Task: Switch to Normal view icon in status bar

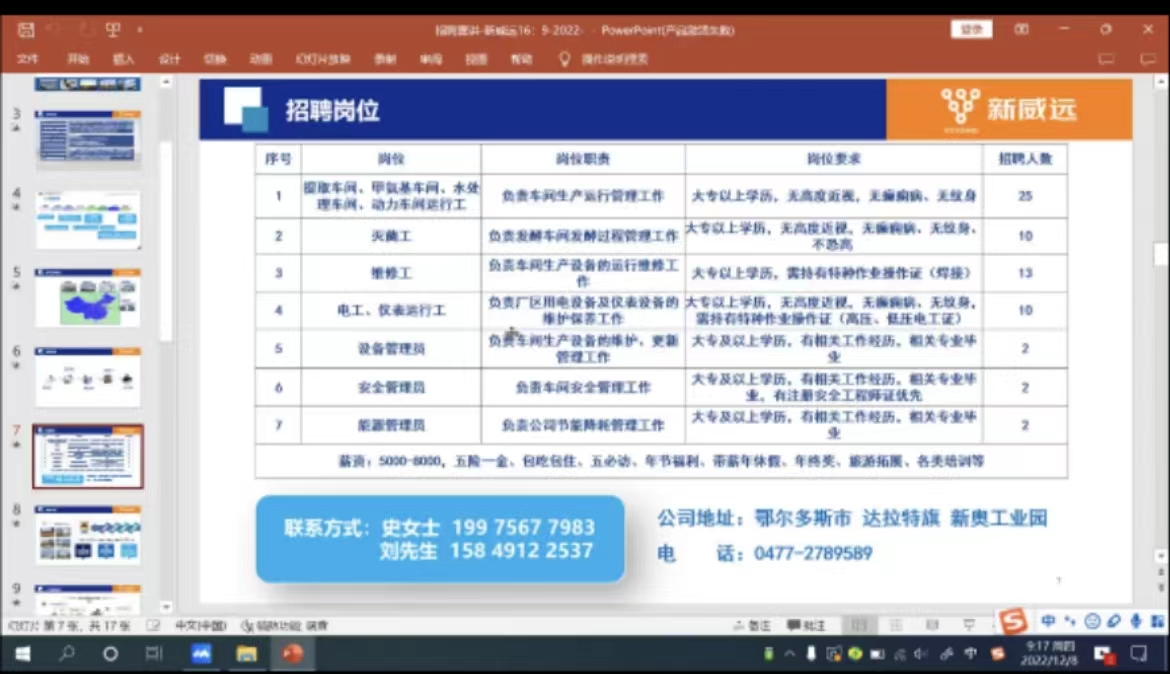Action: click(859, 625)
